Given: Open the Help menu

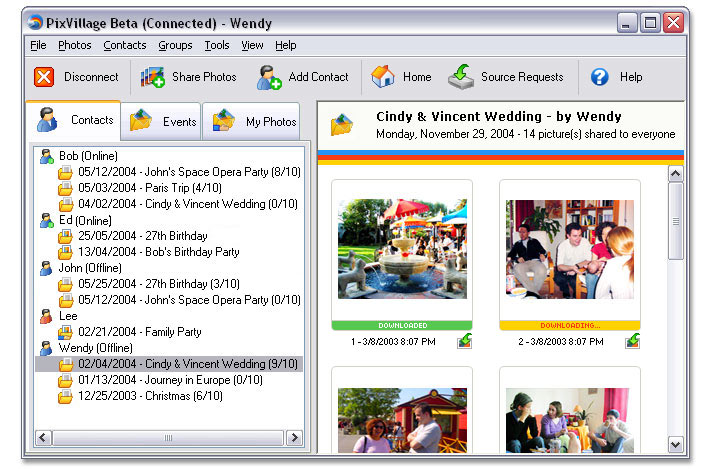Looking at the screenshot, I should [286, 45].
